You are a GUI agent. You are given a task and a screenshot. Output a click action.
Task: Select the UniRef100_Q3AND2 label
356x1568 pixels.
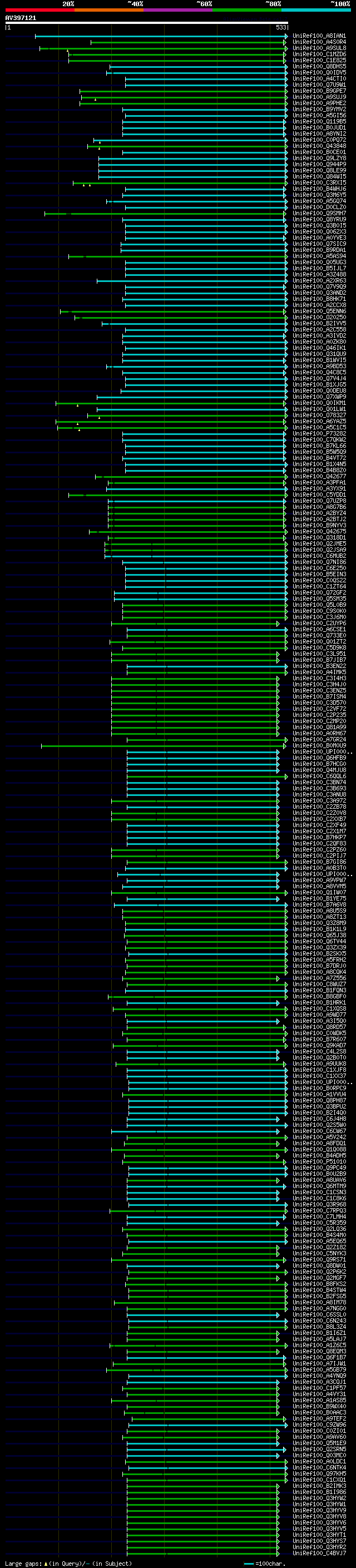[x=319, y=293]
